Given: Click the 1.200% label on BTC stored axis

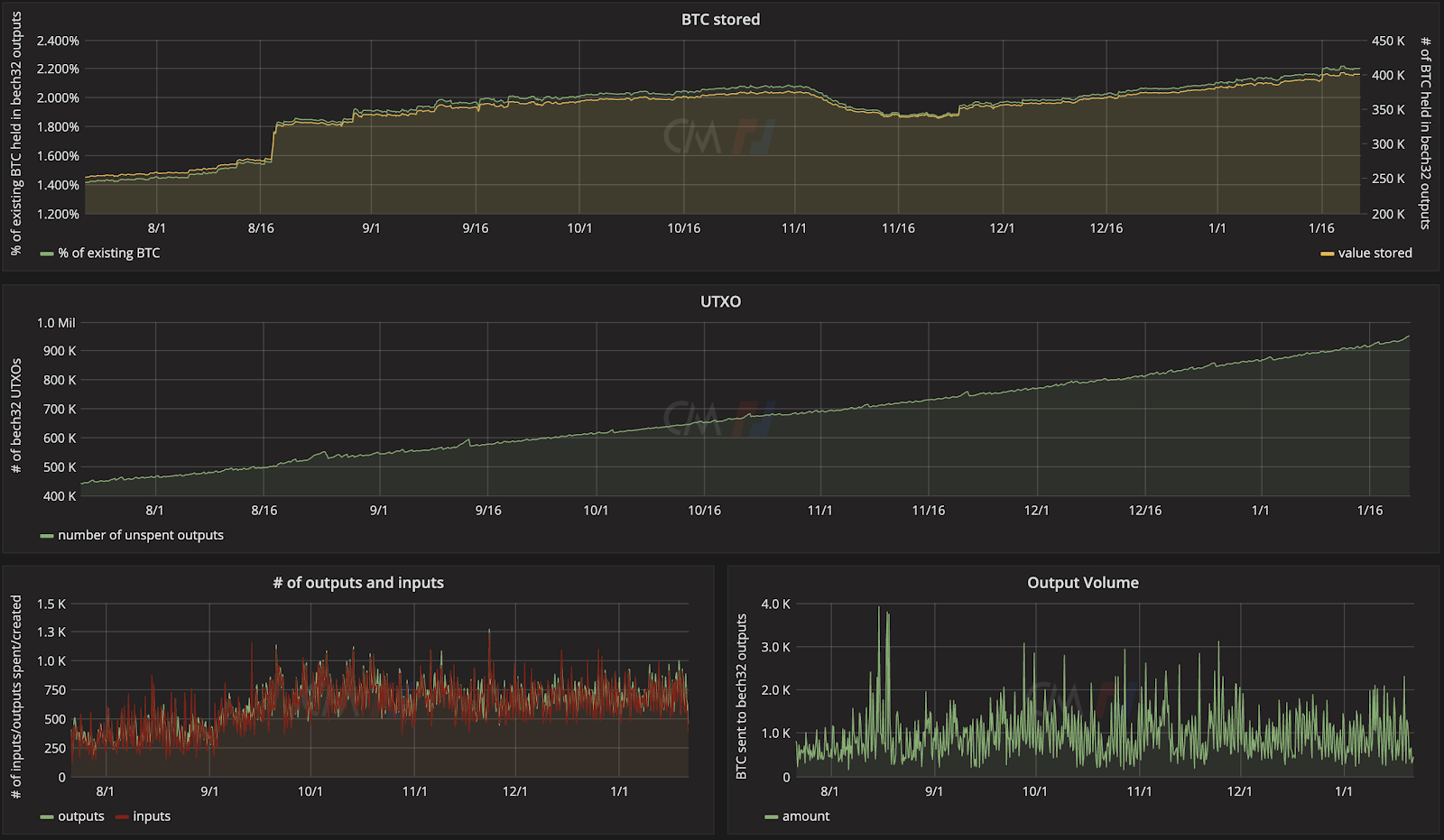Looking at the screenshot, I should pyautogui.click(x=58, y=214).
